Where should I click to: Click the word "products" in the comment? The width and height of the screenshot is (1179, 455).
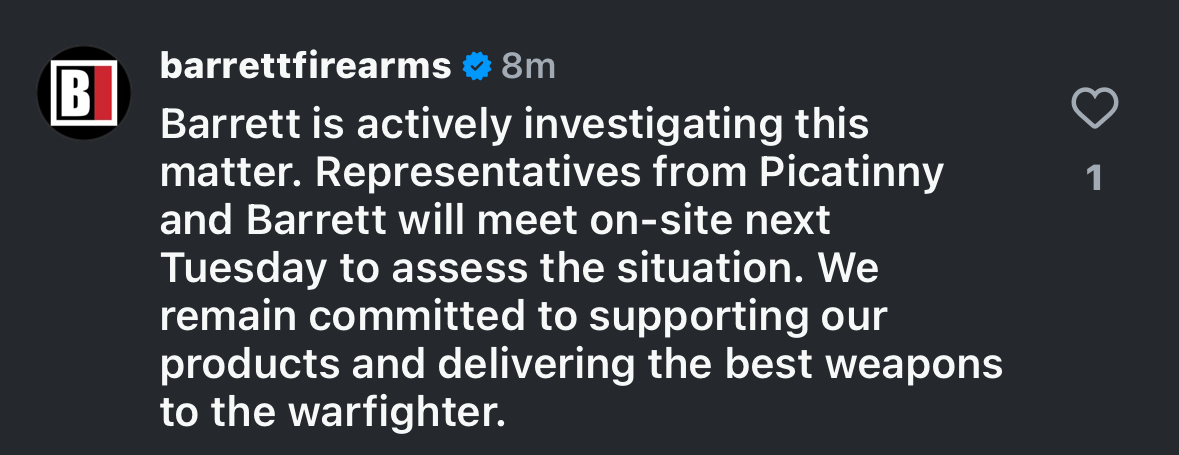(248, 364)
